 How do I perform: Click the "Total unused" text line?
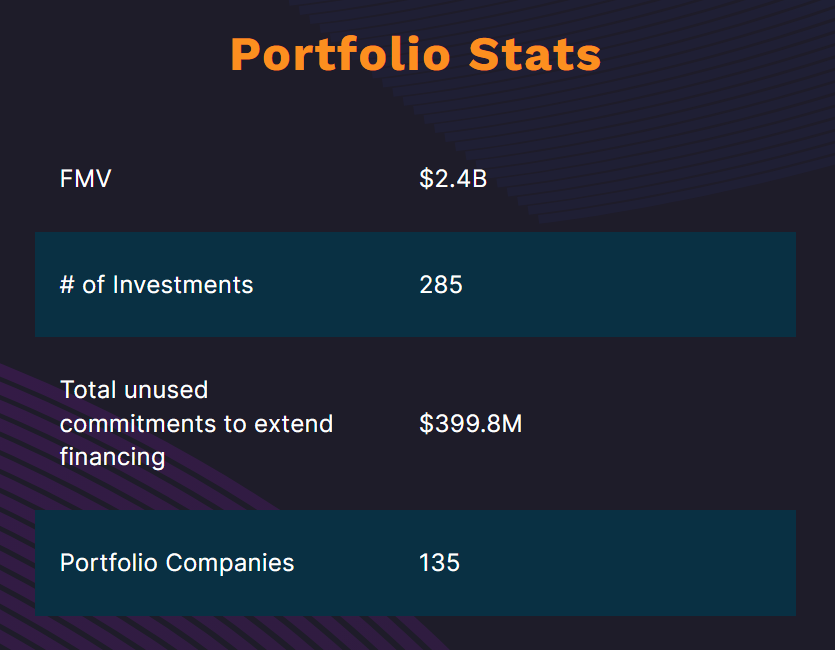click(x=134, y=389)
